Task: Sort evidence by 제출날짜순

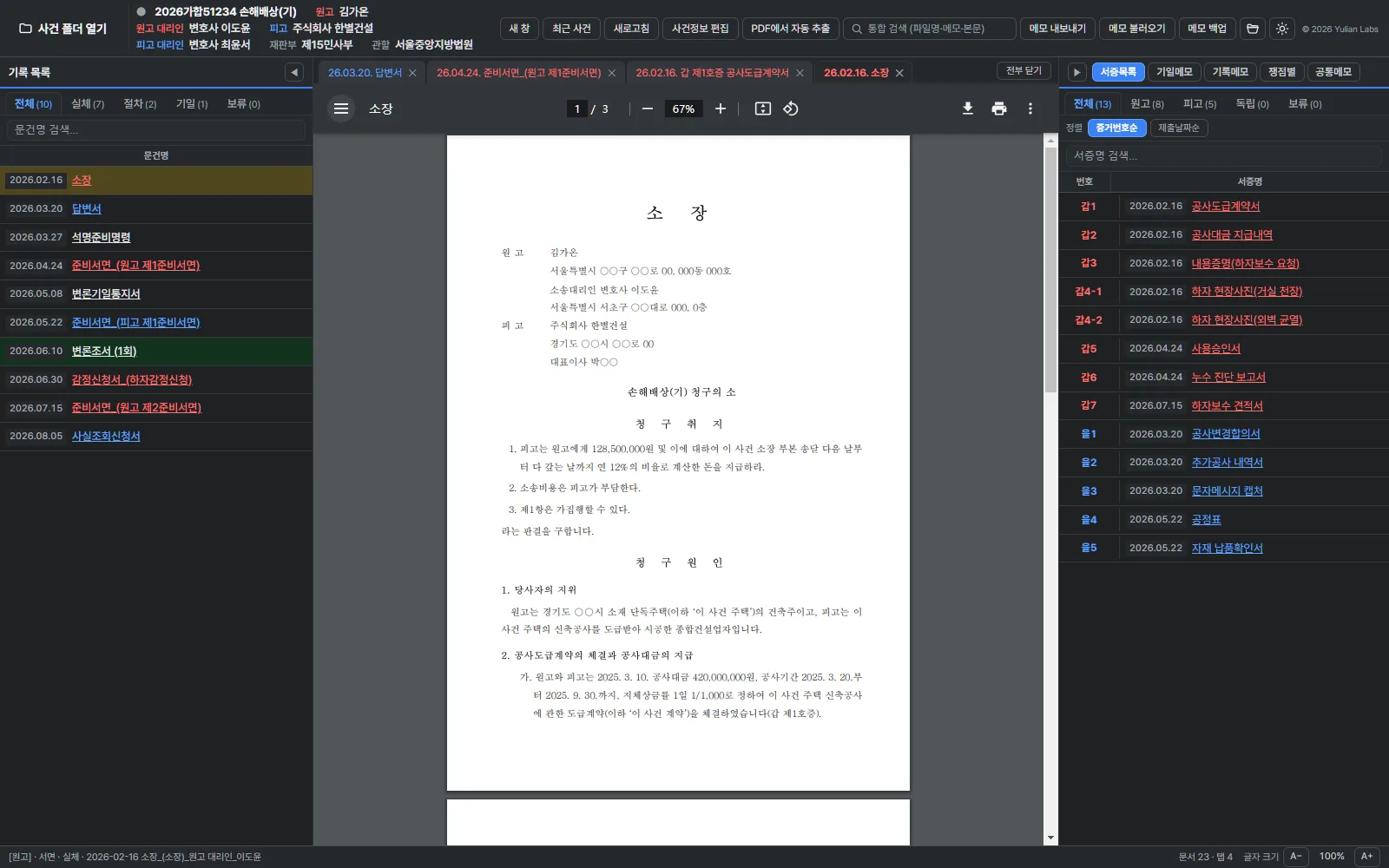Action: (x=1179, y=128)
